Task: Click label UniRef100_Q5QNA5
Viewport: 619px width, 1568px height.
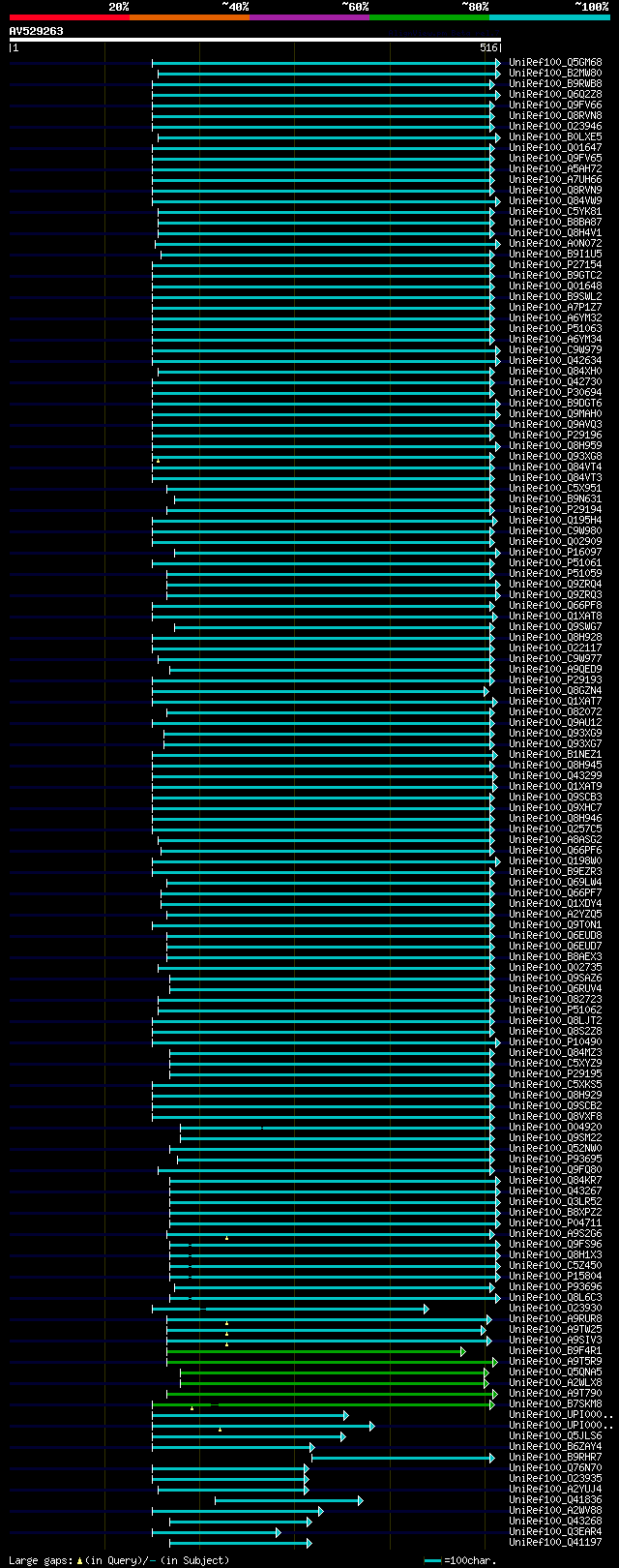Action: pyautogui.click(x=555, y=1372)
